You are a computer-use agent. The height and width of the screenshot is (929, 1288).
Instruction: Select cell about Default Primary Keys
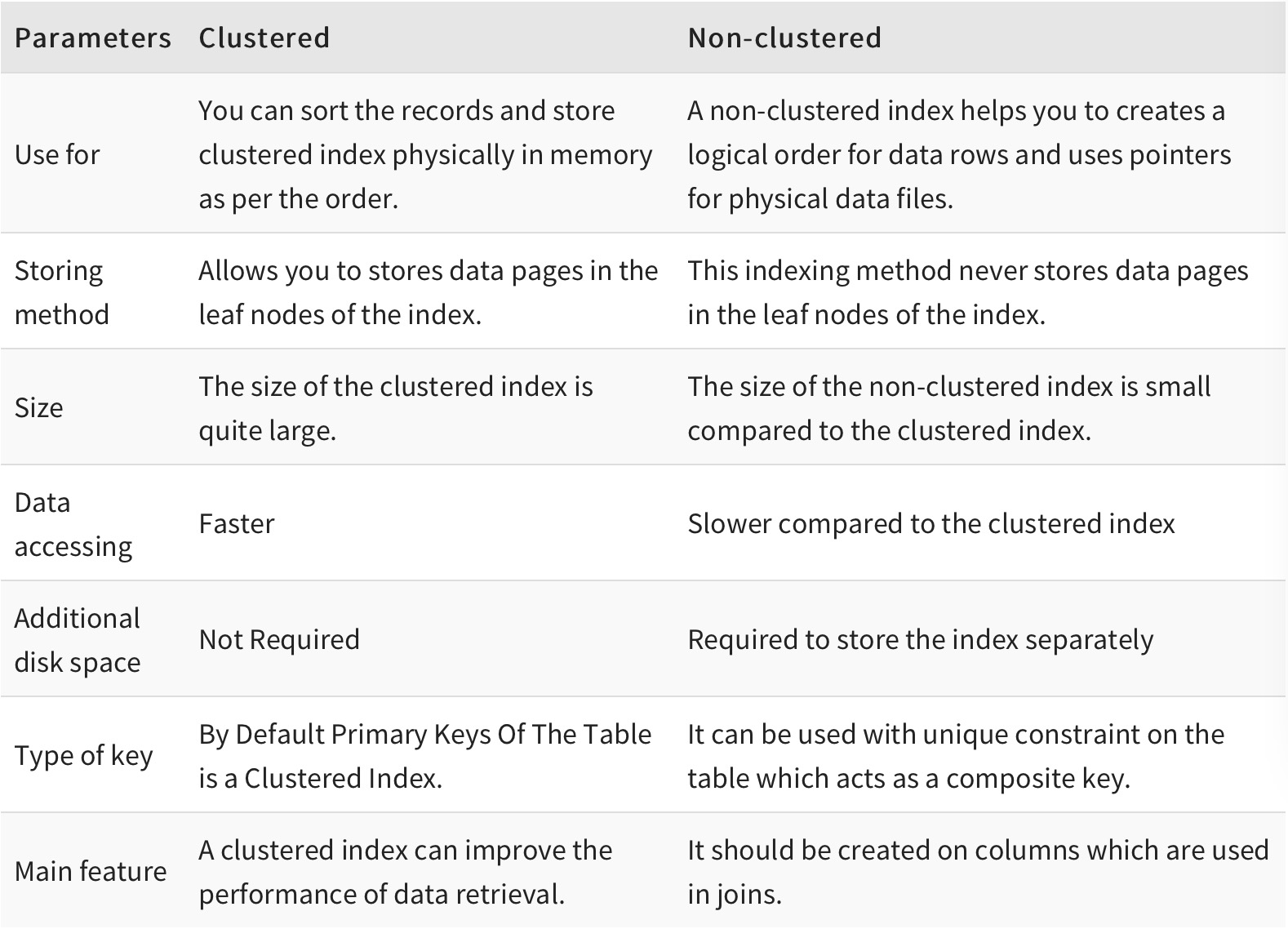(x=425, y=756)
